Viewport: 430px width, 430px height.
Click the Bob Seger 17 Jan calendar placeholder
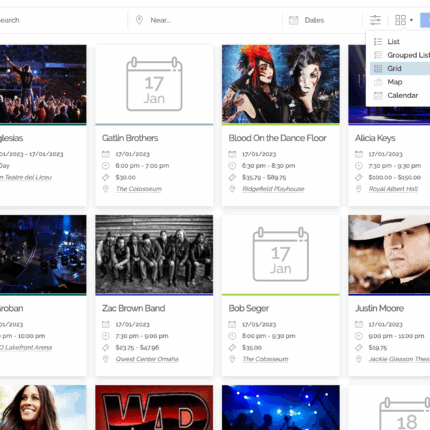click(x=281, y=254)
